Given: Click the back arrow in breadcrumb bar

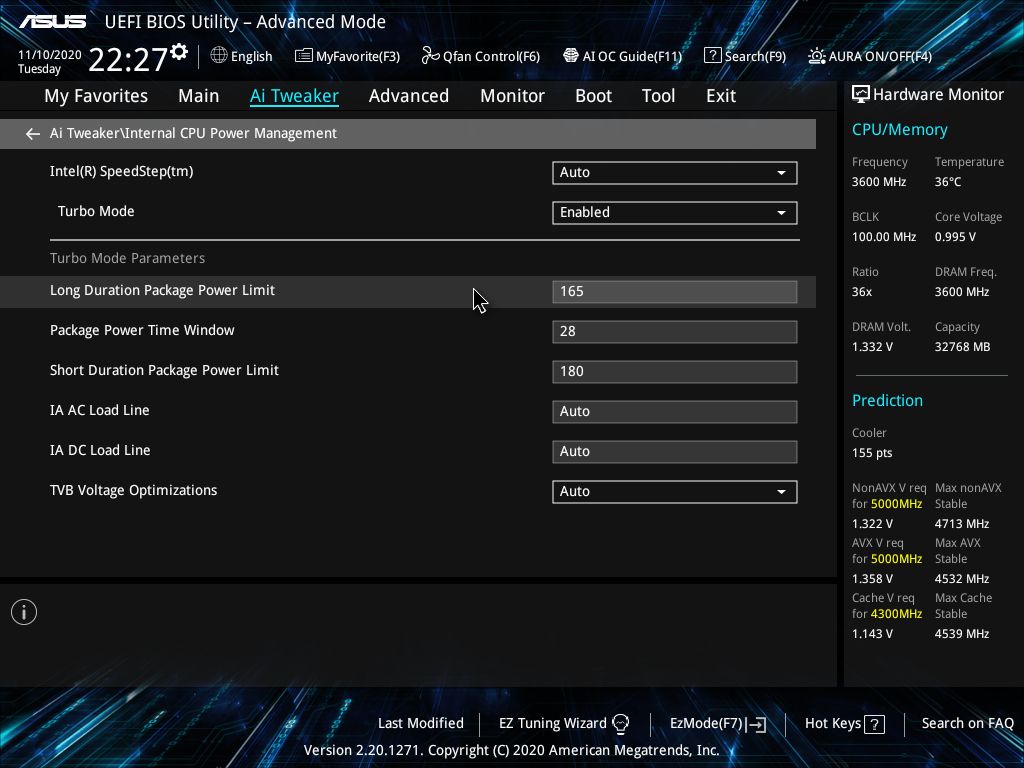Looking at the screenshot, I should (33, 134).
